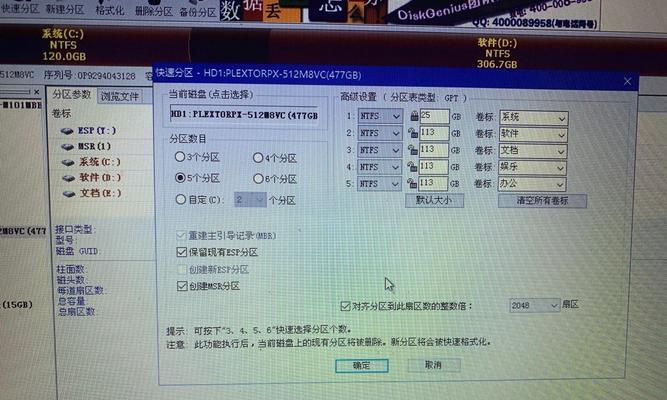Click the size field of partition 5
Image resolution: width=667 pixels, height=400 pixels.
(x=433, y=183)
